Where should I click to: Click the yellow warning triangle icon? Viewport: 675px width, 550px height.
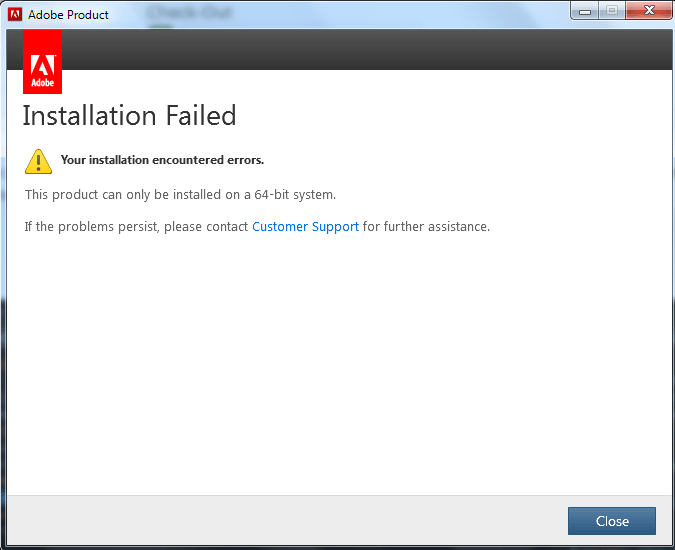pos(38,161)
